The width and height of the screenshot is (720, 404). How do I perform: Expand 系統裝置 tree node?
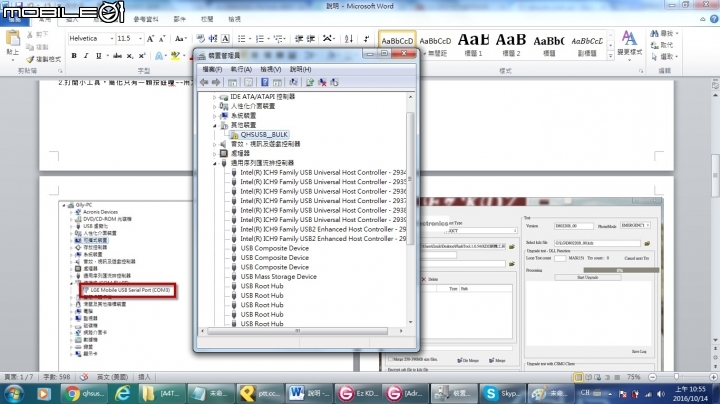(x=214, y=116)
